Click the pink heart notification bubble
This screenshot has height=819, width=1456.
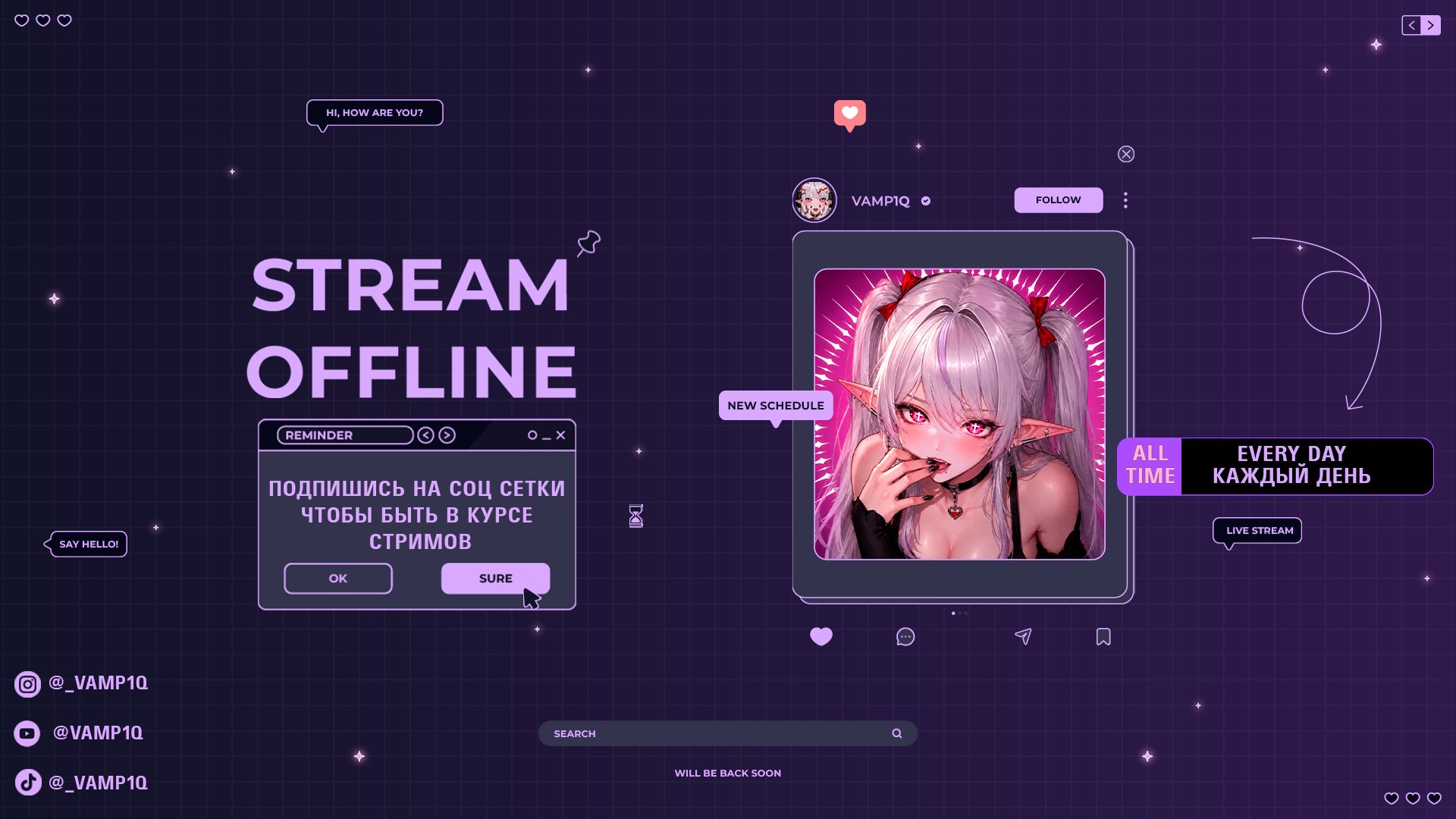click(850, 115)
